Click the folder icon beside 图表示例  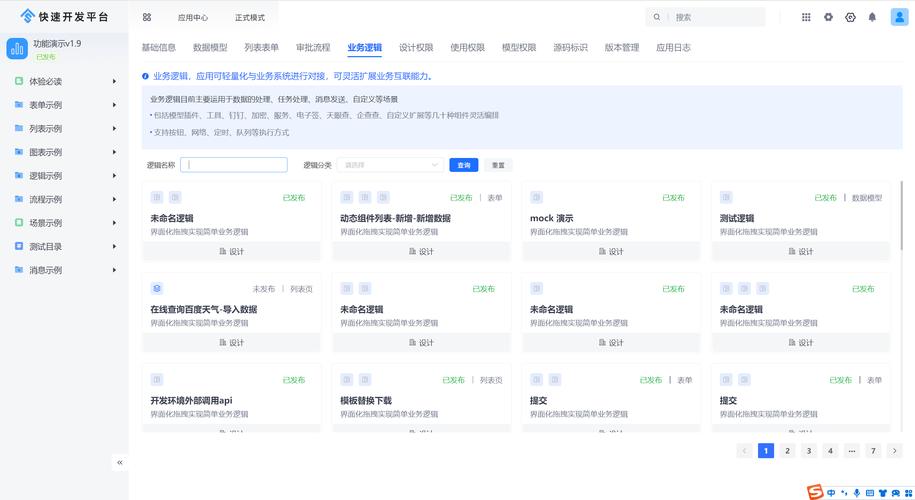tap(19, 152)
